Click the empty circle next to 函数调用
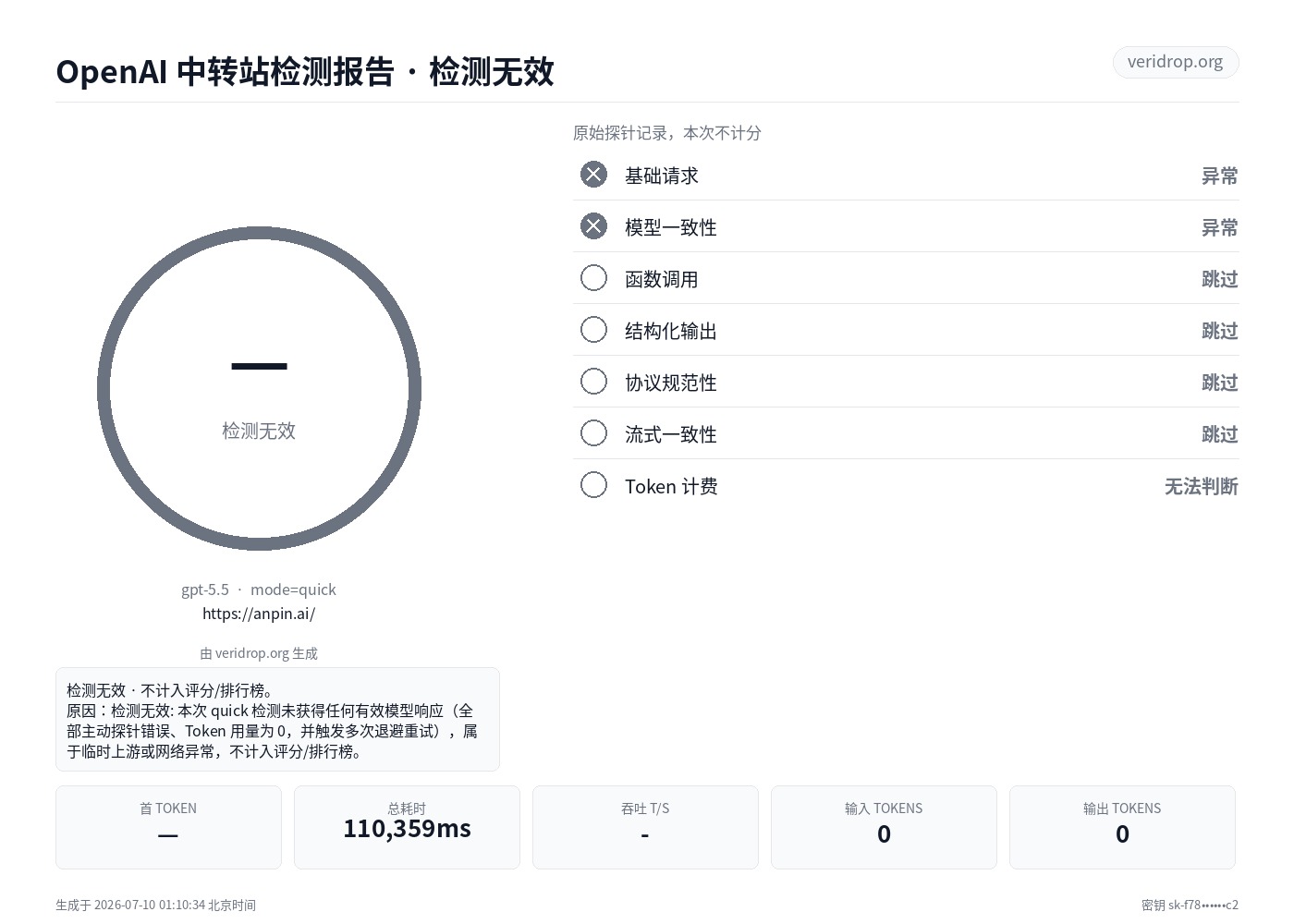Viewport: 1294px width, 924px height. click(593, 278)
